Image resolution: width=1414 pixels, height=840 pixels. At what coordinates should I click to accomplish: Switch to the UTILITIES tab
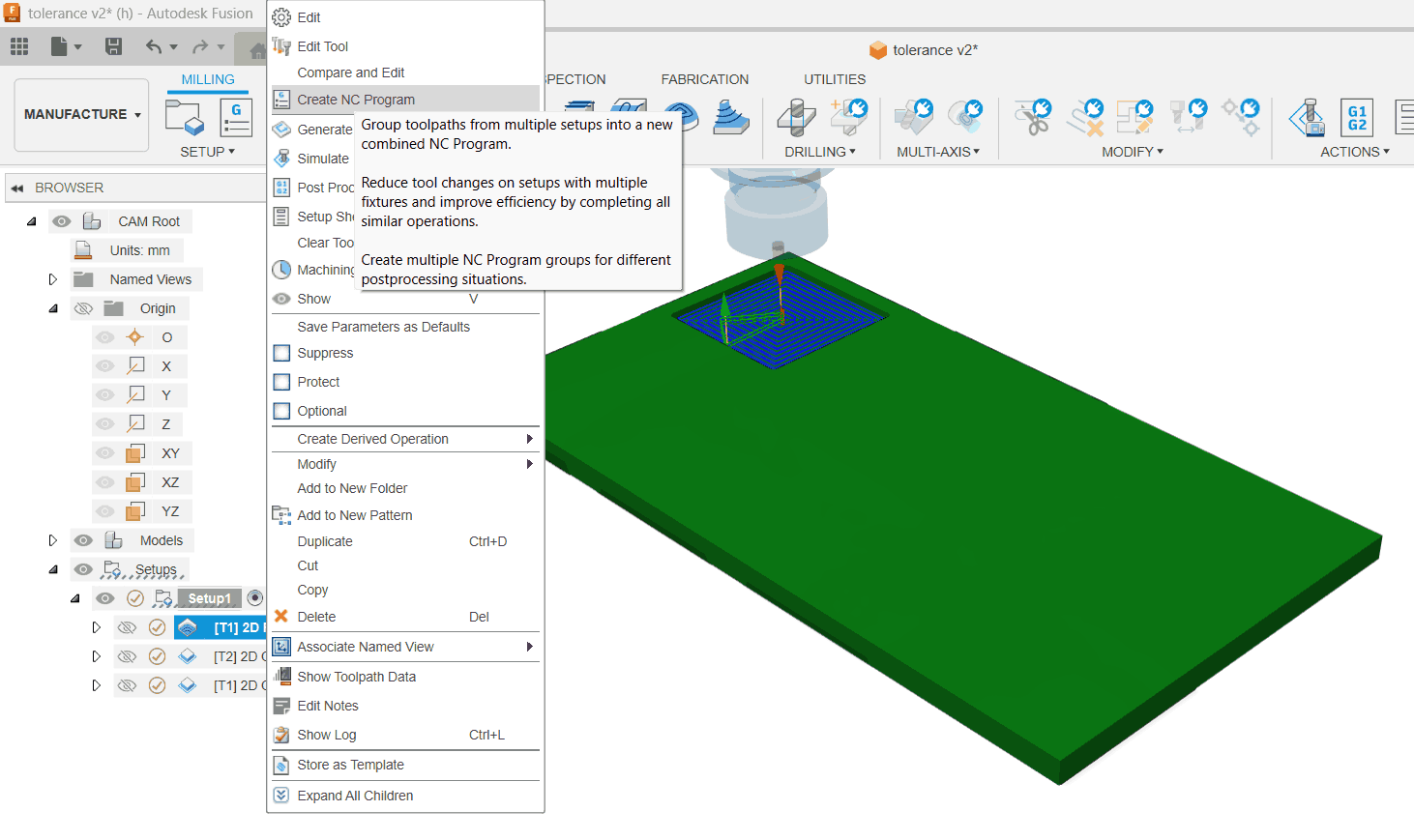[835, 79]
